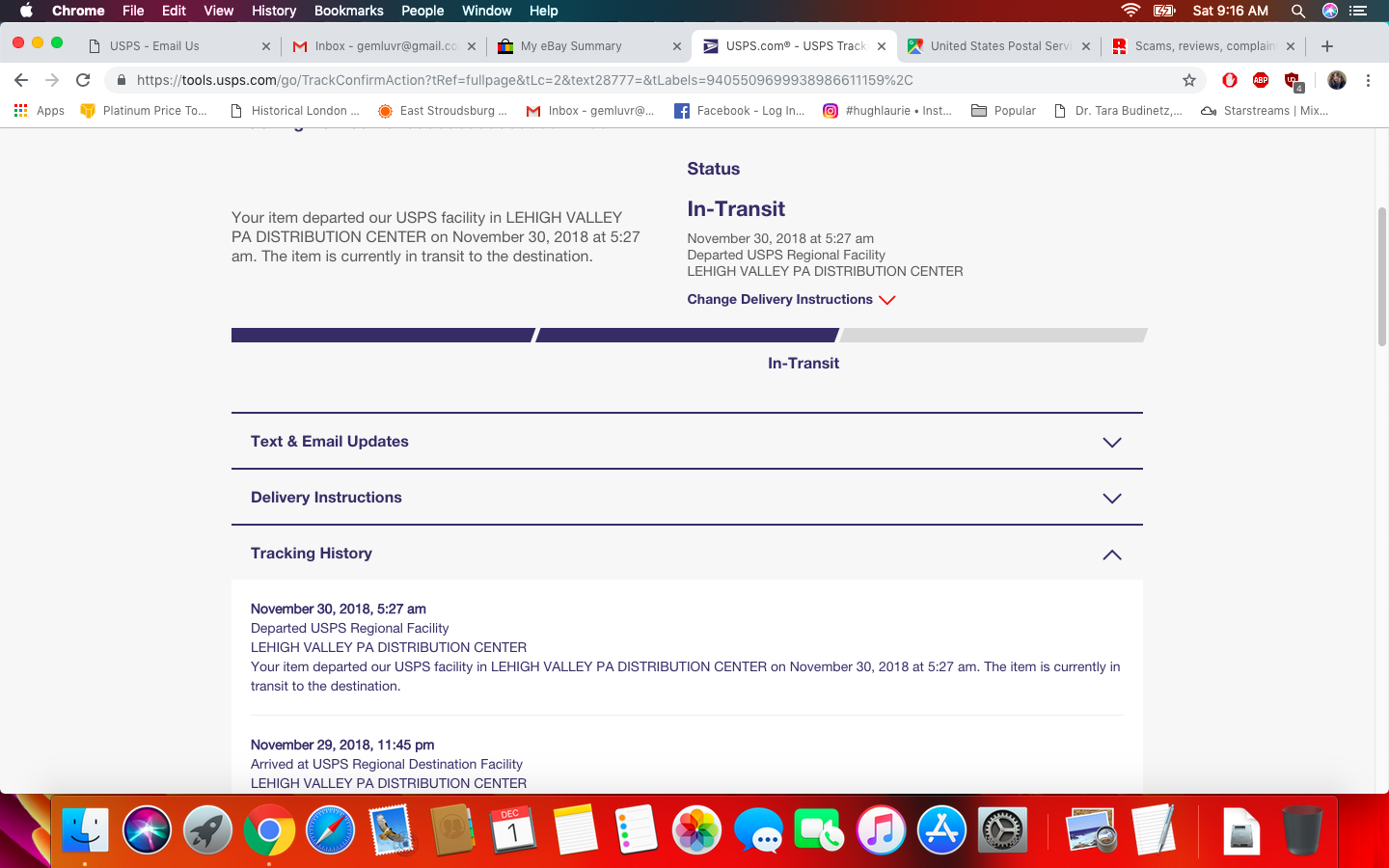Image resolution: width=1389 pixels, height=868 pixels.
Task: Open Platinum Price To... bookmark
Action: (144, 111)
